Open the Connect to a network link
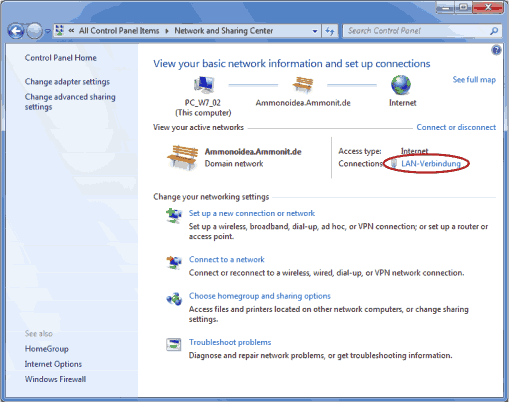 [227, 260]
